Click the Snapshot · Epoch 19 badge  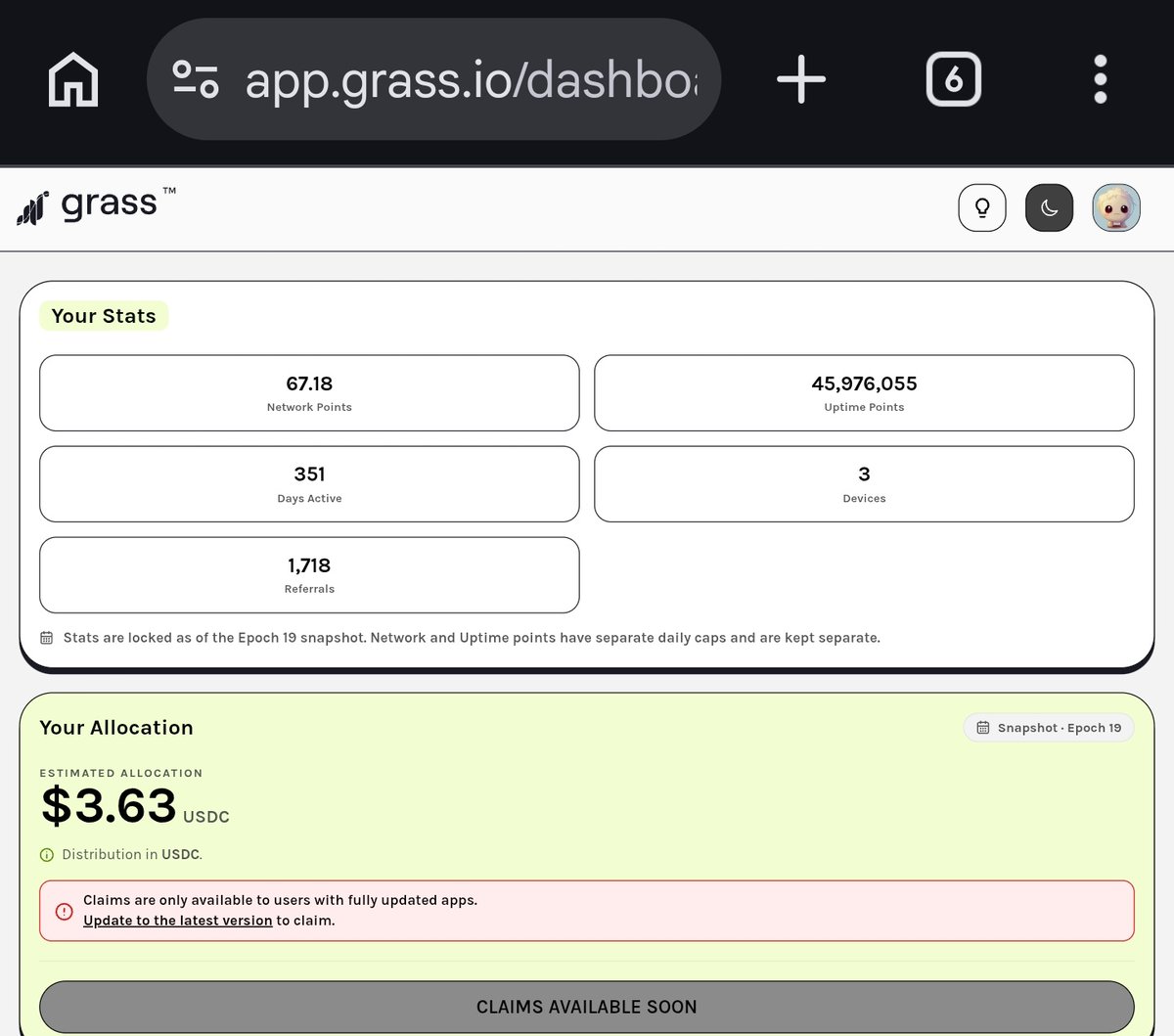tap(1049, 728)
